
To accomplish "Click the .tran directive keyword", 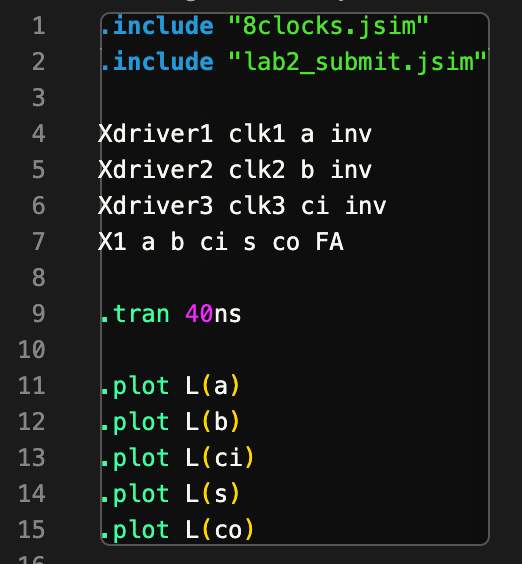I will point(135,314).
